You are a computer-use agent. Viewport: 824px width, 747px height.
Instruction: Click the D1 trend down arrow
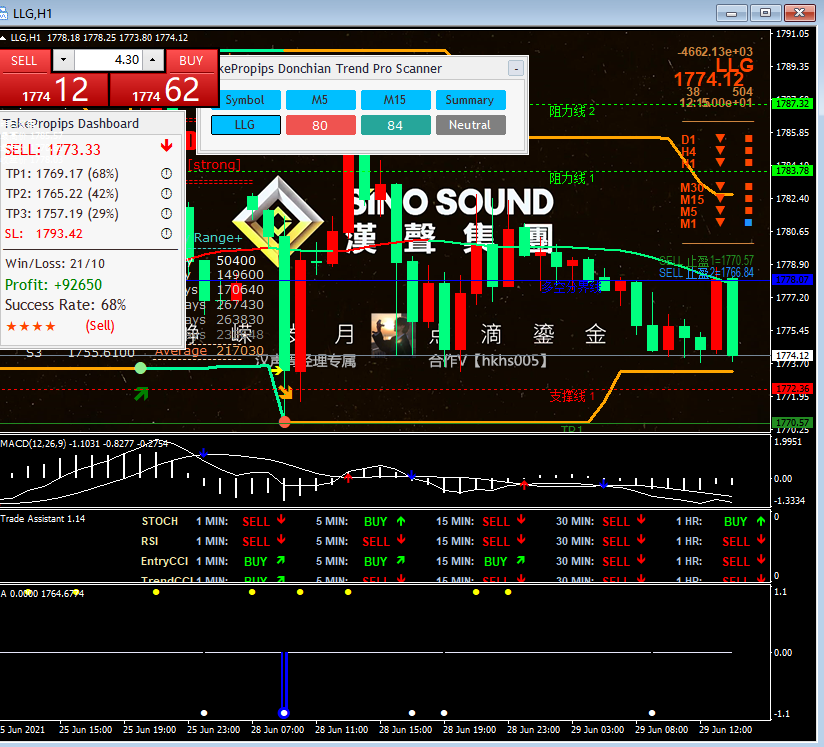pos(720,139)
